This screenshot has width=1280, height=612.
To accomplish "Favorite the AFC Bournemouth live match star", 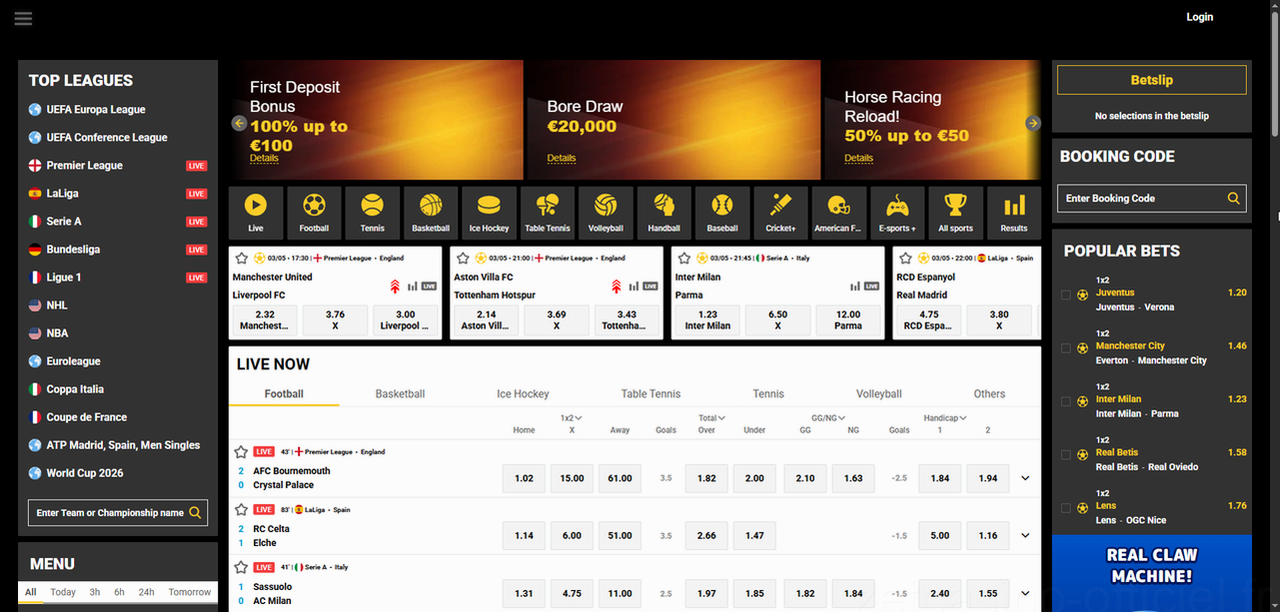I will coord(241,452).
